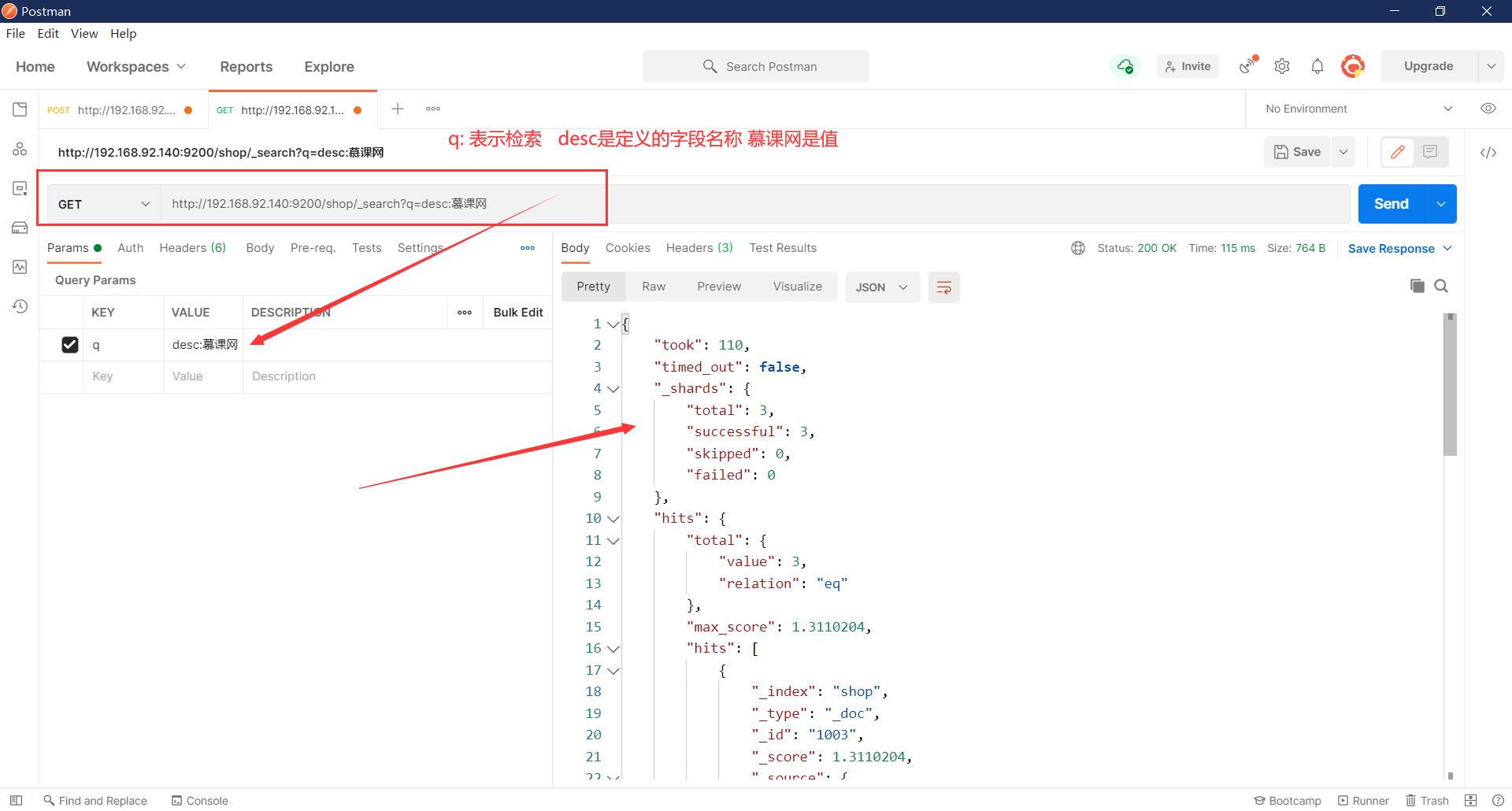Click the Save button
Image resolution: width=1512 pixels, height=811 pixels.
pyautogui.click(x=1297, y=152)
